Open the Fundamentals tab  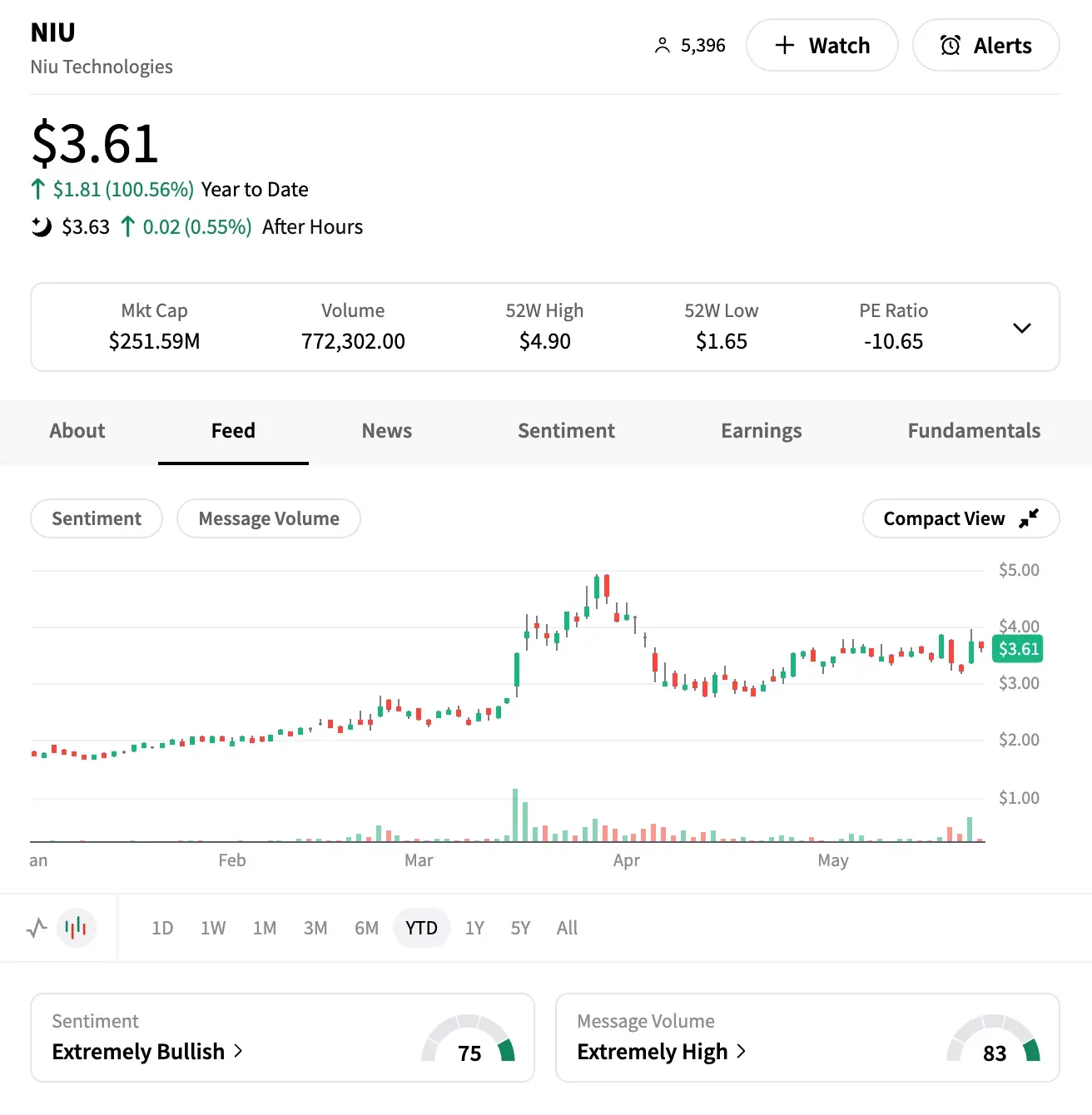coord(974,431)
